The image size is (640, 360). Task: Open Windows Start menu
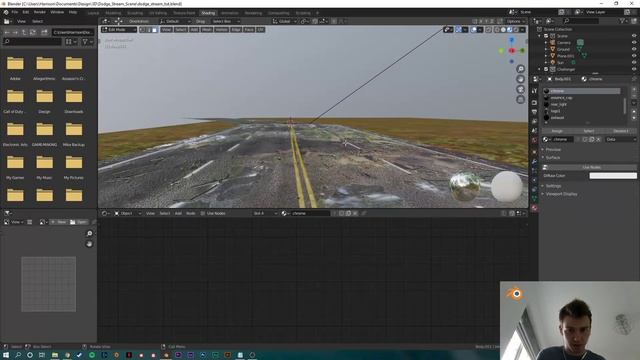pyautogui.click(x=6, y=355)
